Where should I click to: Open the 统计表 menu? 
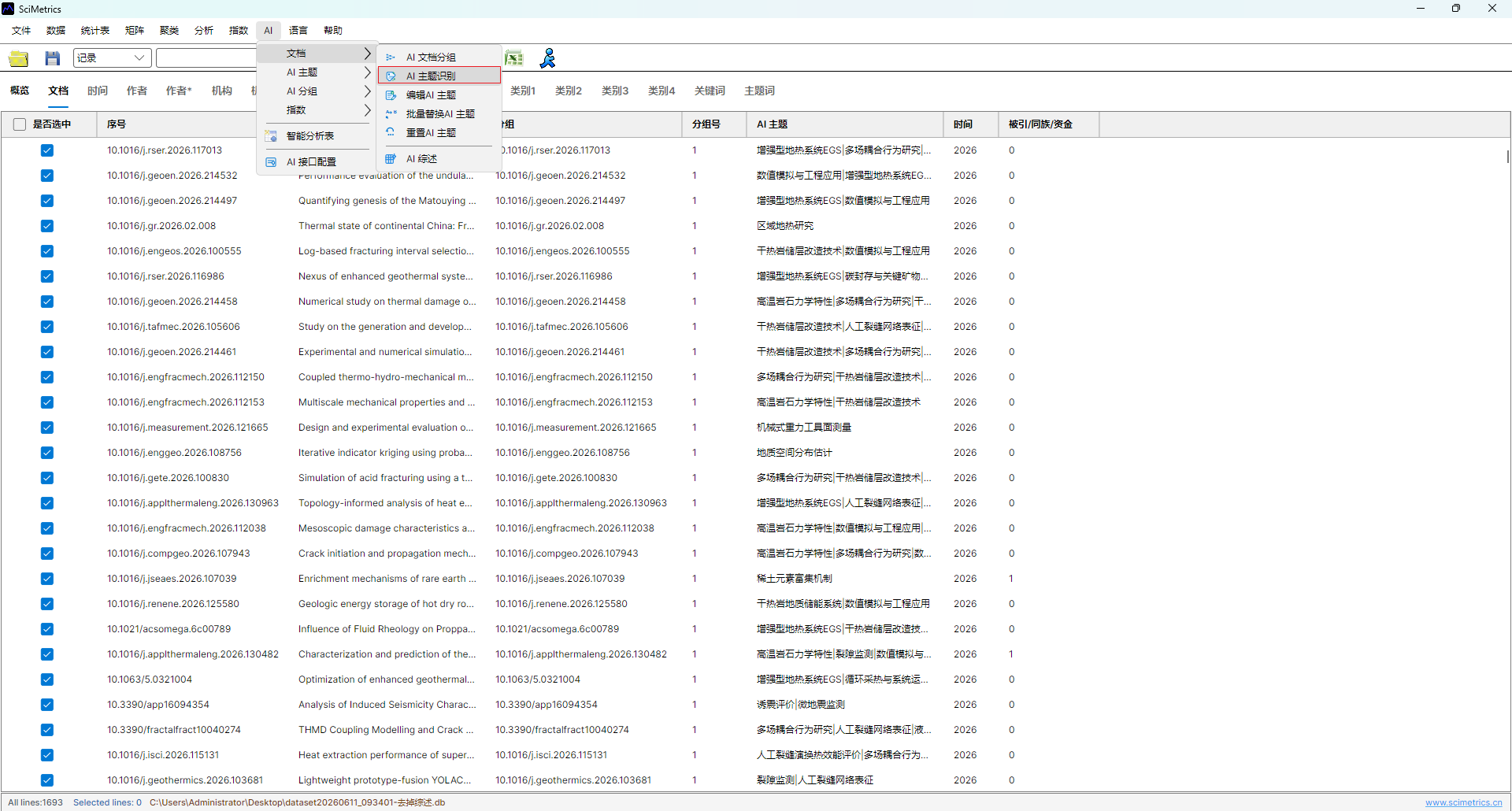click(95, 31)
